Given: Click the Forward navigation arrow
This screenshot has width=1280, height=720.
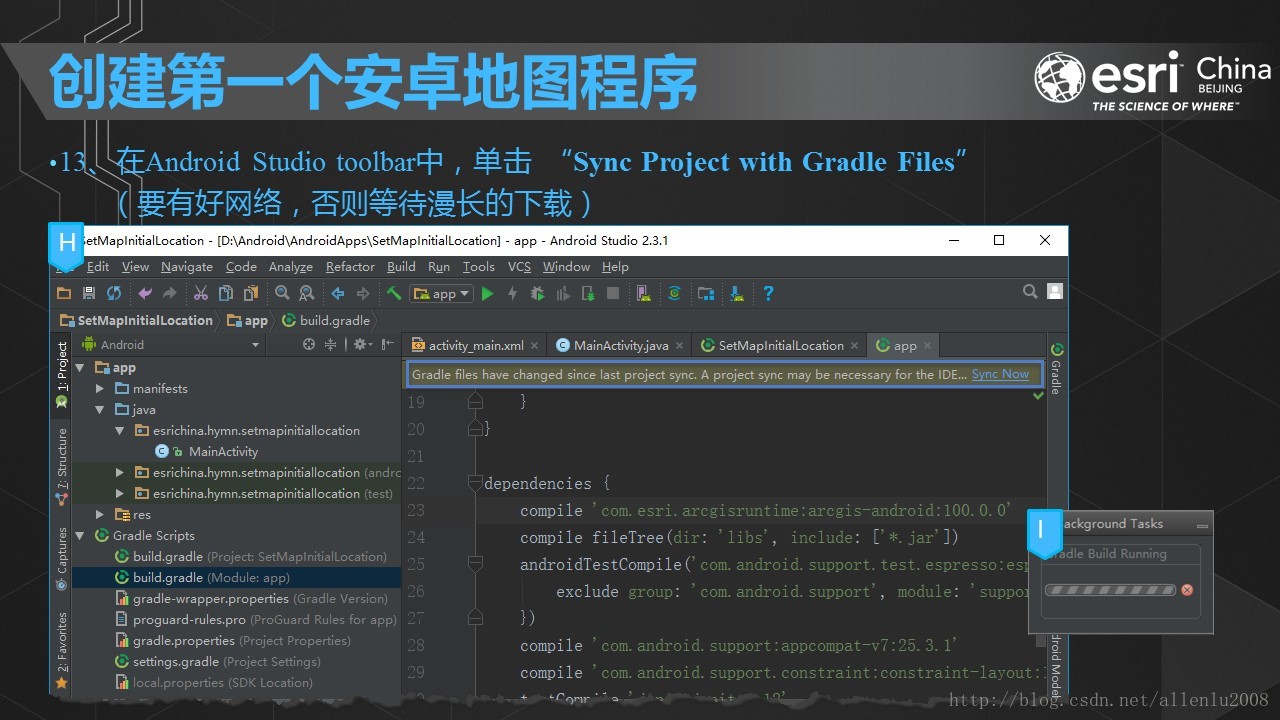Looking at the screenshot, I should (x=363, y=293).
